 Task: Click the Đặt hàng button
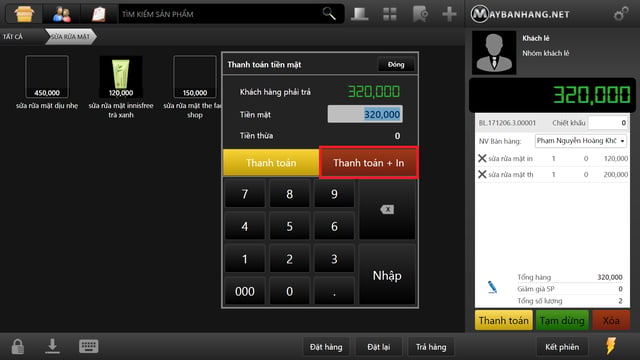pos(326,347)
